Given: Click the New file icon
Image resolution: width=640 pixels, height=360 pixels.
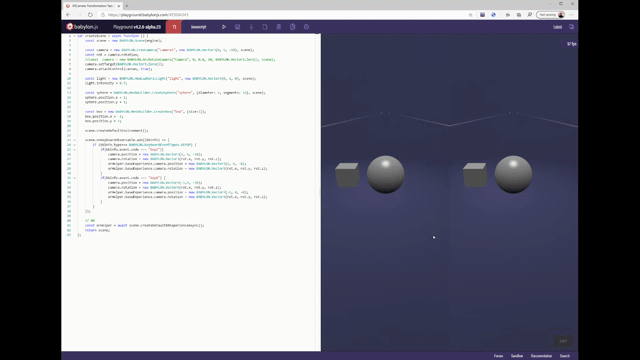Looking at the screenshot, I should (265, 27).
